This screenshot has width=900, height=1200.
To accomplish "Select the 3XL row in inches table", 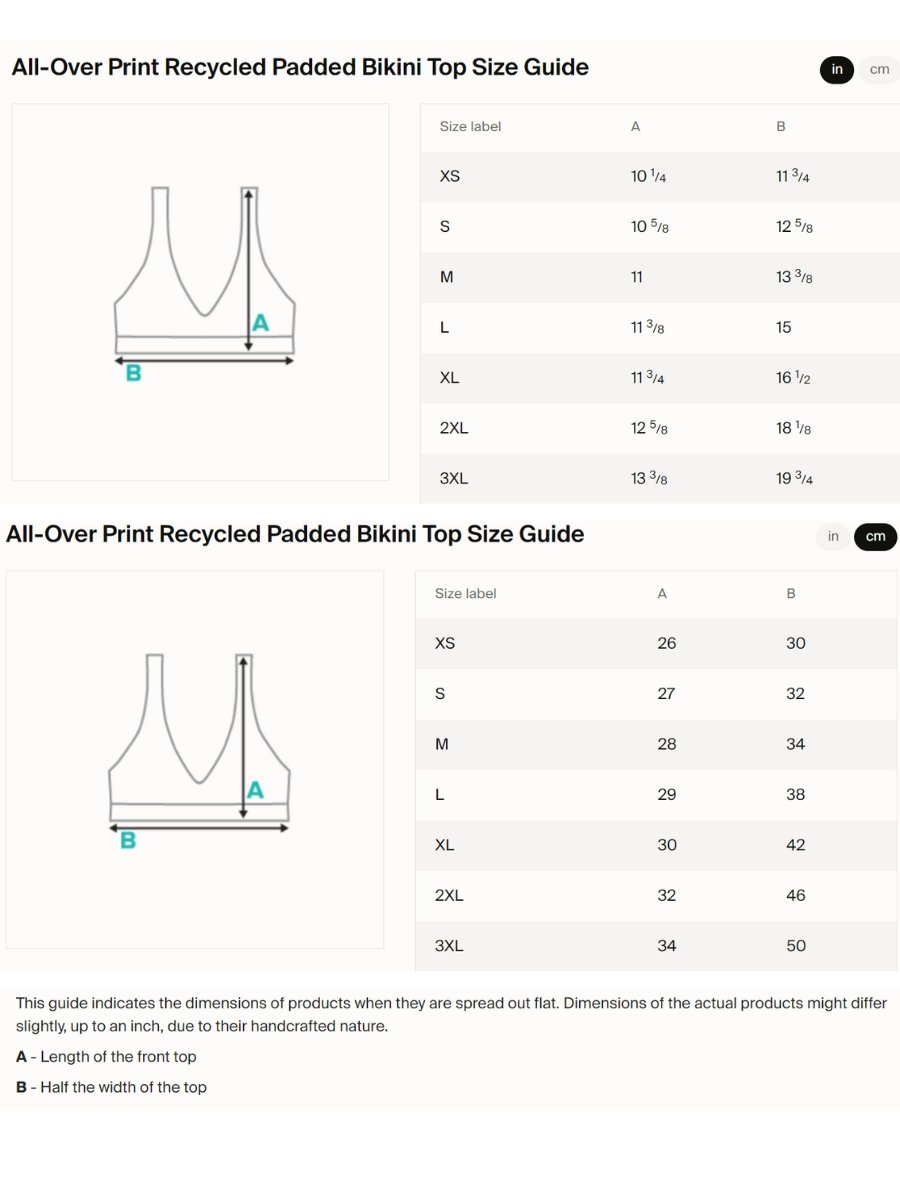I will pyautogui.click(x=660, y=478).
